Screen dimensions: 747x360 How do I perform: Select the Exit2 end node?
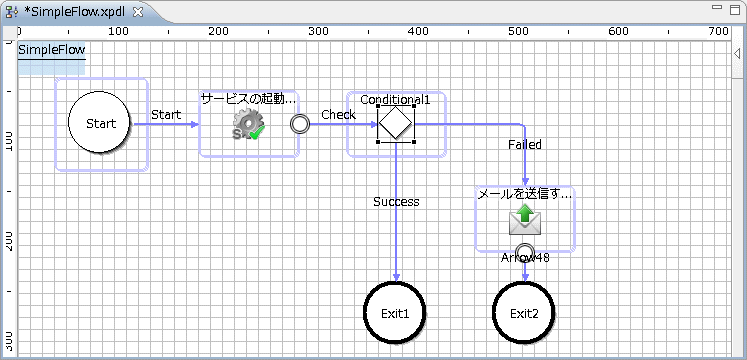click(x=524, y=312)
